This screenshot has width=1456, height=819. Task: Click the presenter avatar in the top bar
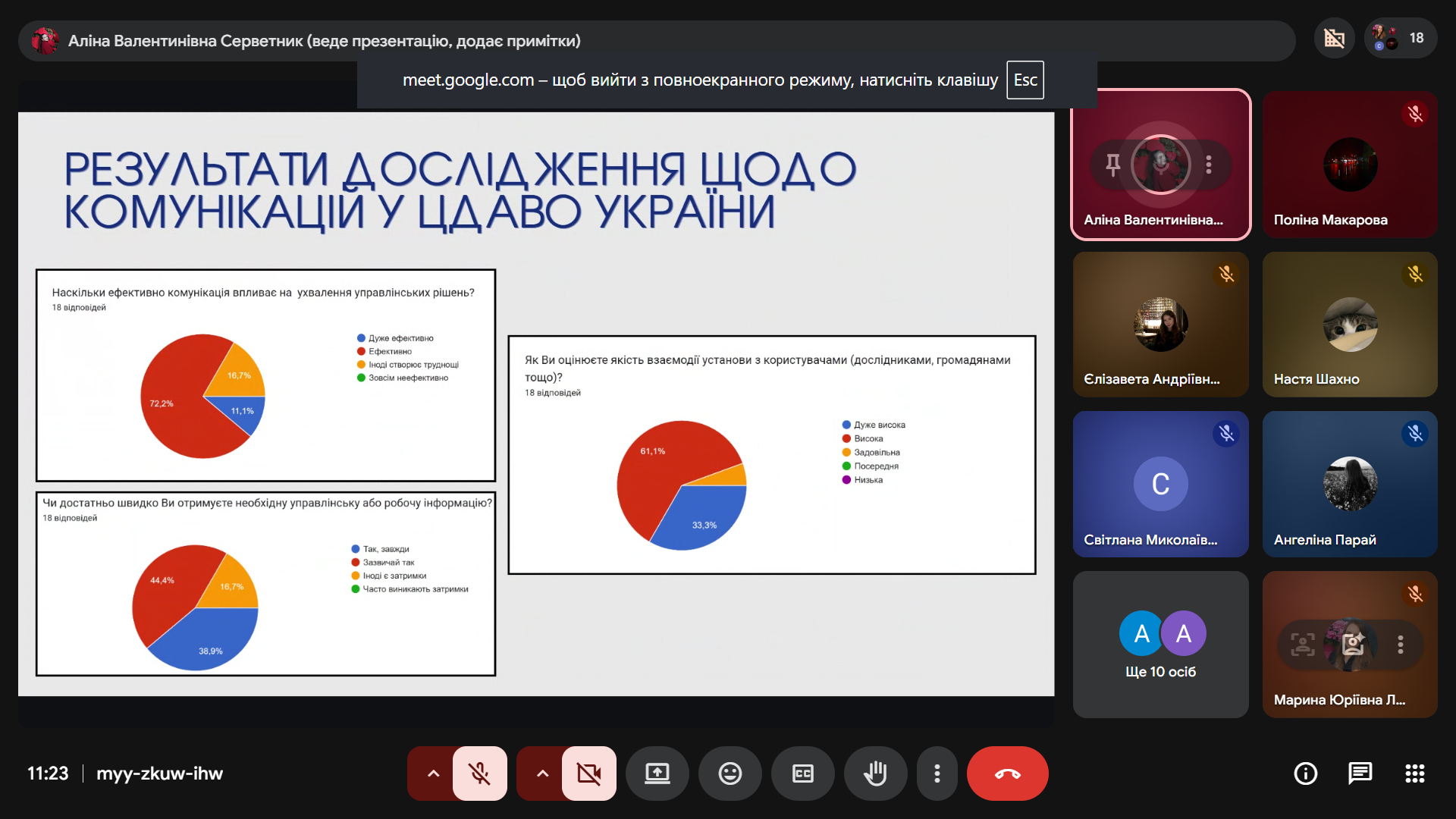(45, 41)
